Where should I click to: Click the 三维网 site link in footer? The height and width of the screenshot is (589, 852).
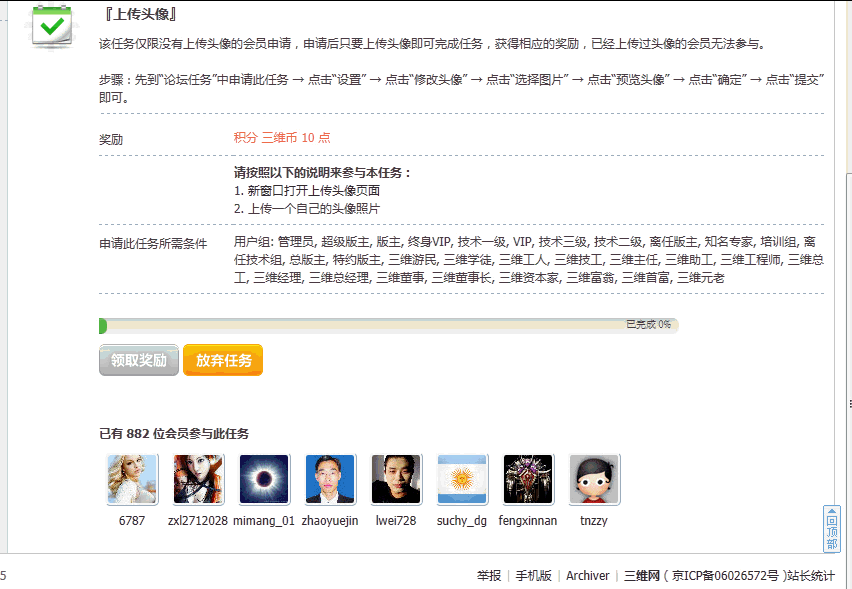point(642,575)
